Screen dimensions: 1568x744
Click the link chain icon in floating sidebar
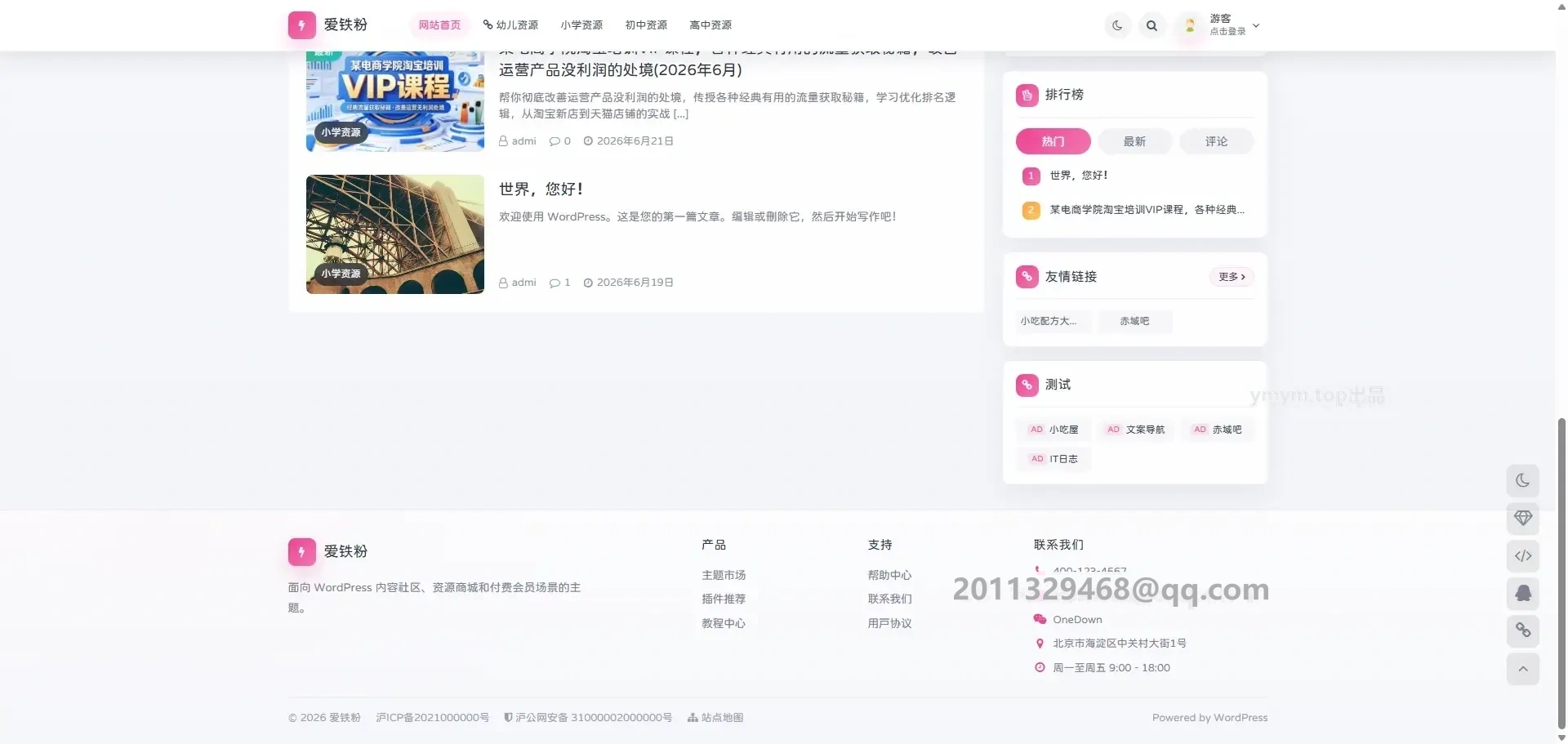point(1523,630)
